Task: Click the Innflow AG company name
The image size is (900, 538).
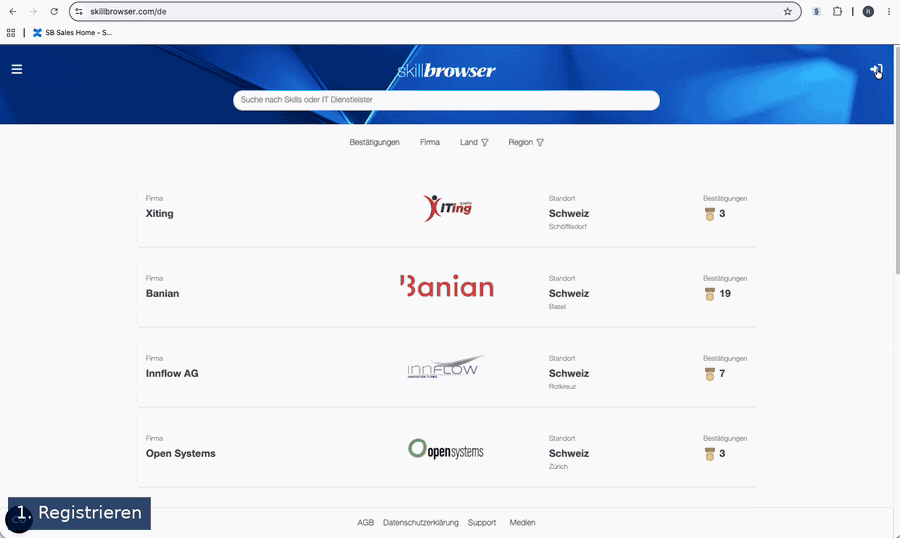Action: (172, 373)
